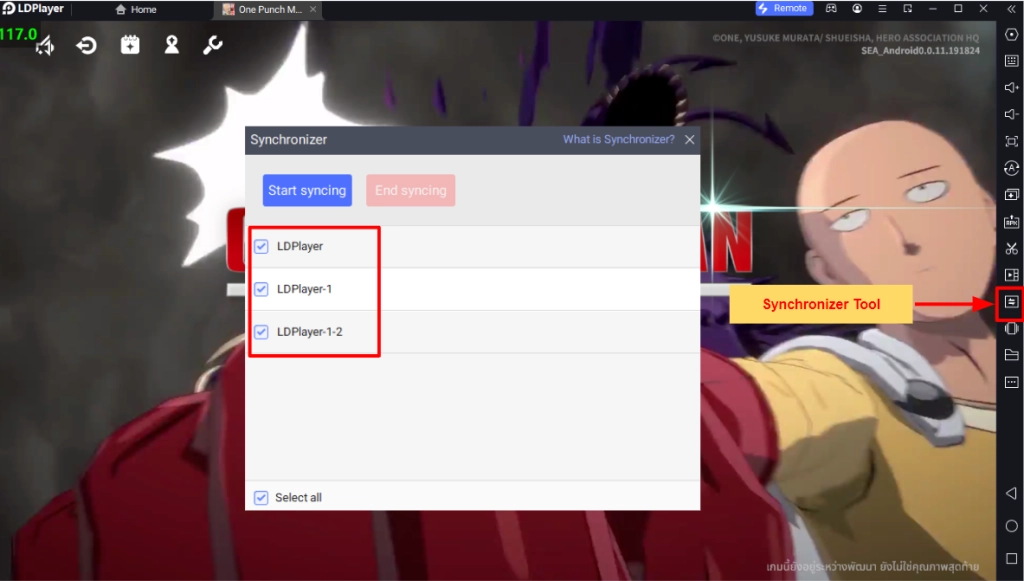Click the in-game wrench settings icon
The height and width of the screenshot is (581, 1024).
(x=212, y=45)
